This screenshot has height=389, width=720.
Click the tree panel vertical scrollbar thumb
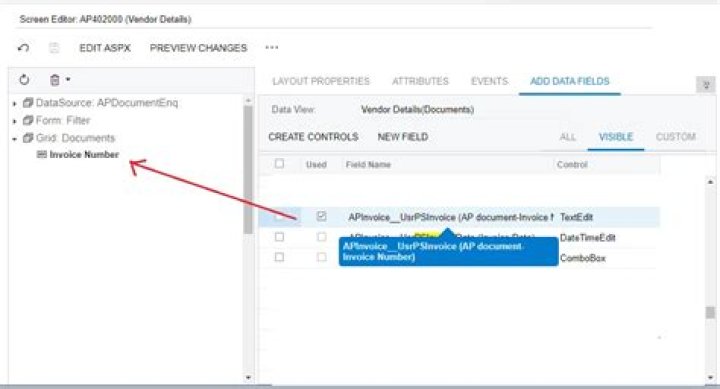(248, 170)
